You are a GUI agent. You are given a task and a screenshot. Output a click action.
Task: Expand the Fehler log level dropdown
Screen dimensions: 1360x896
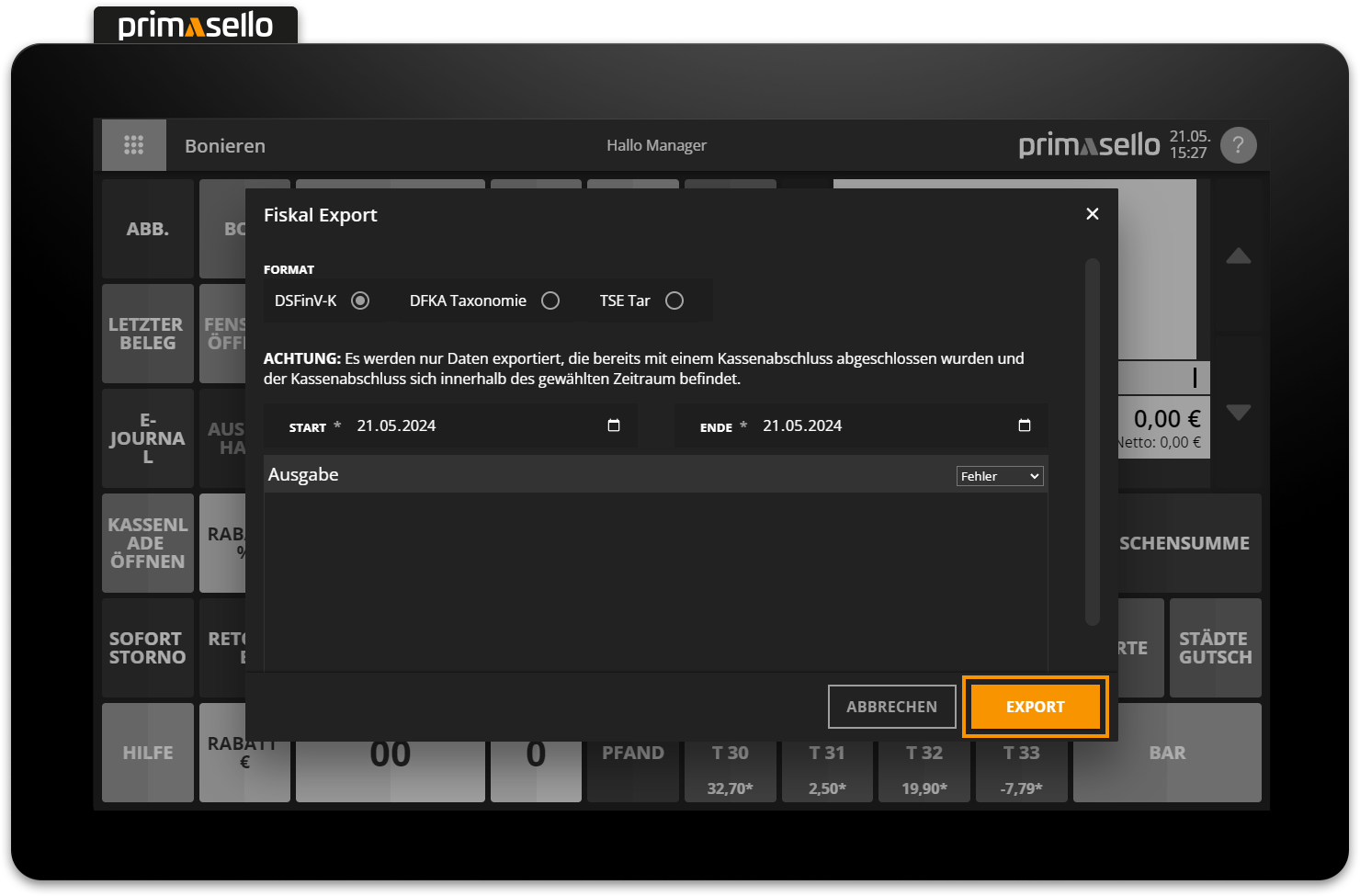1000,476
